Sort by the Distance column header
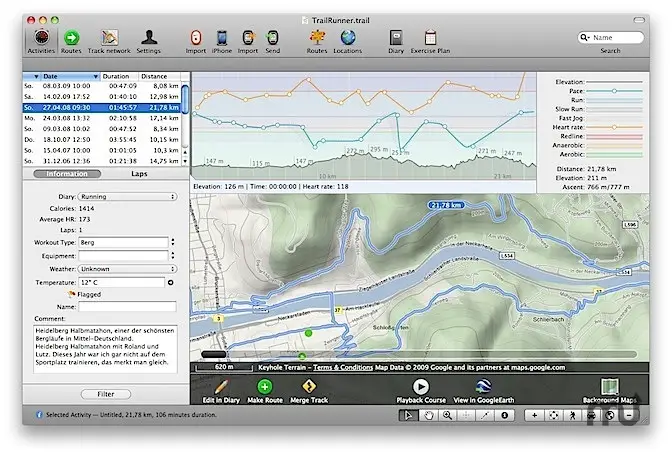 (x=159, y=76)
